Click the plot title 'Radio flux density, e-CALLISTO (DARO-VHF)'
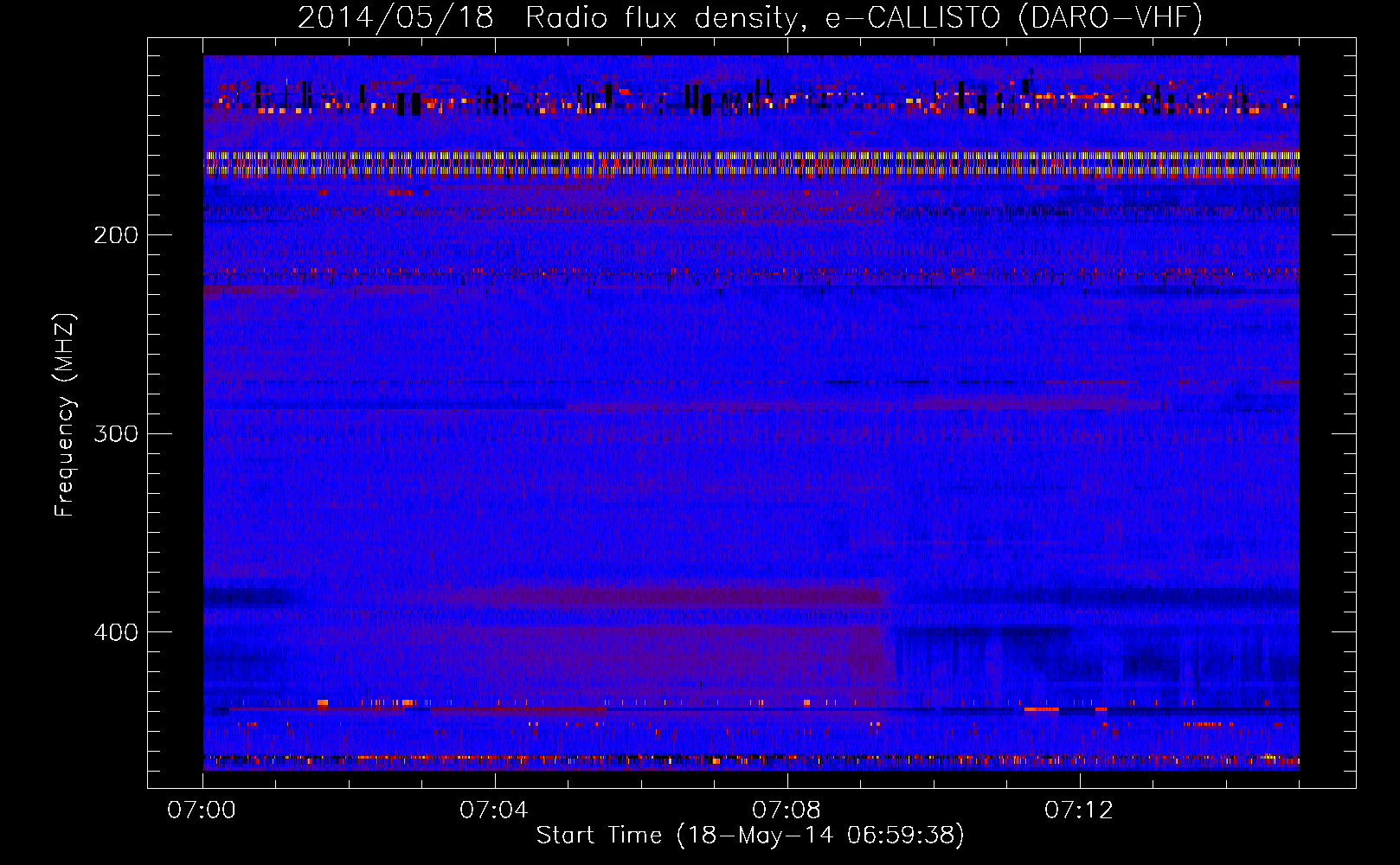The height and width of the screenshot is (865, 1400). pyautogui.click(x=864, y=18)
